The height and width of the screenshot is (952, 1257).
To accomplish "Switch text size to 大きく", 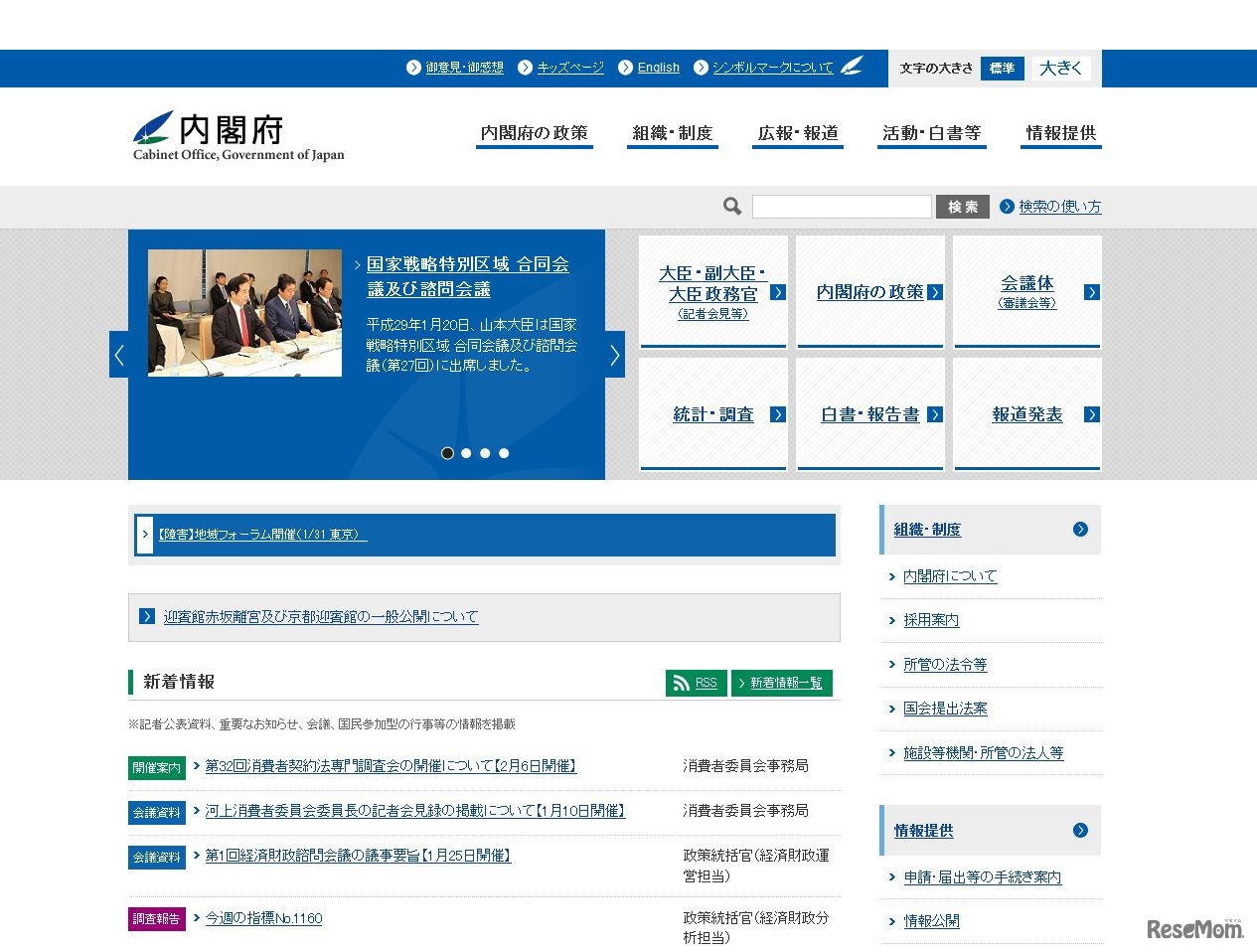I will pyautogui.click(x=1061, y=68).
